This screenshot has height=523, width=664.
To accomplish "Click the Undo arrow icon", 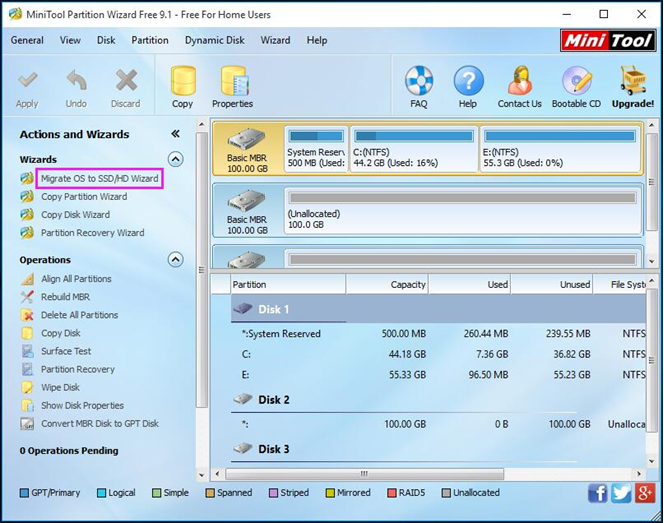I will coord(77,80).
